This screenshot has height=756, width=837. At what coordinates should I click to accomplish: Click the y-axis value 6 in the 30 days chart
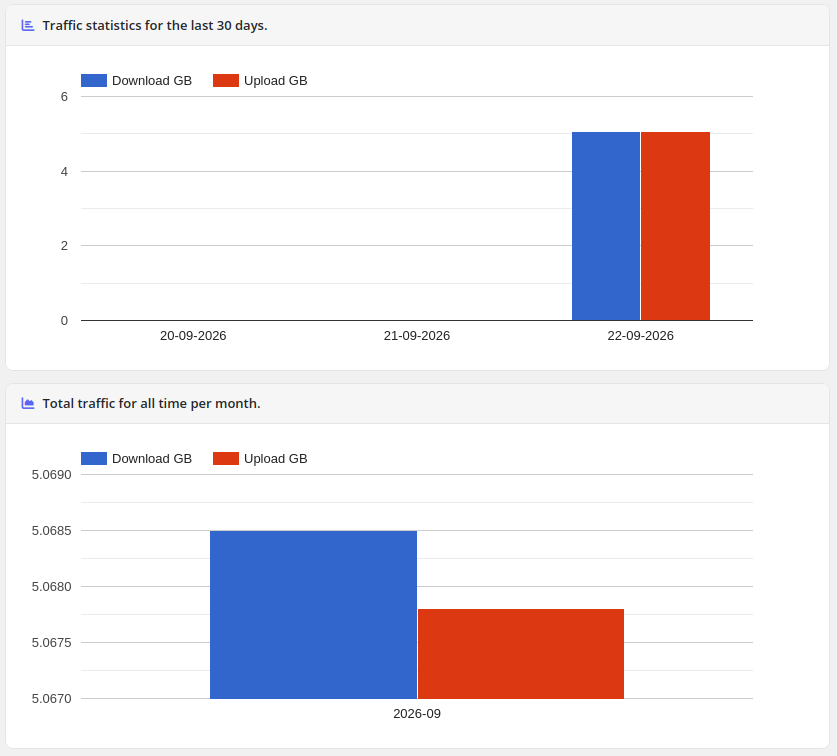pos(65,97)
